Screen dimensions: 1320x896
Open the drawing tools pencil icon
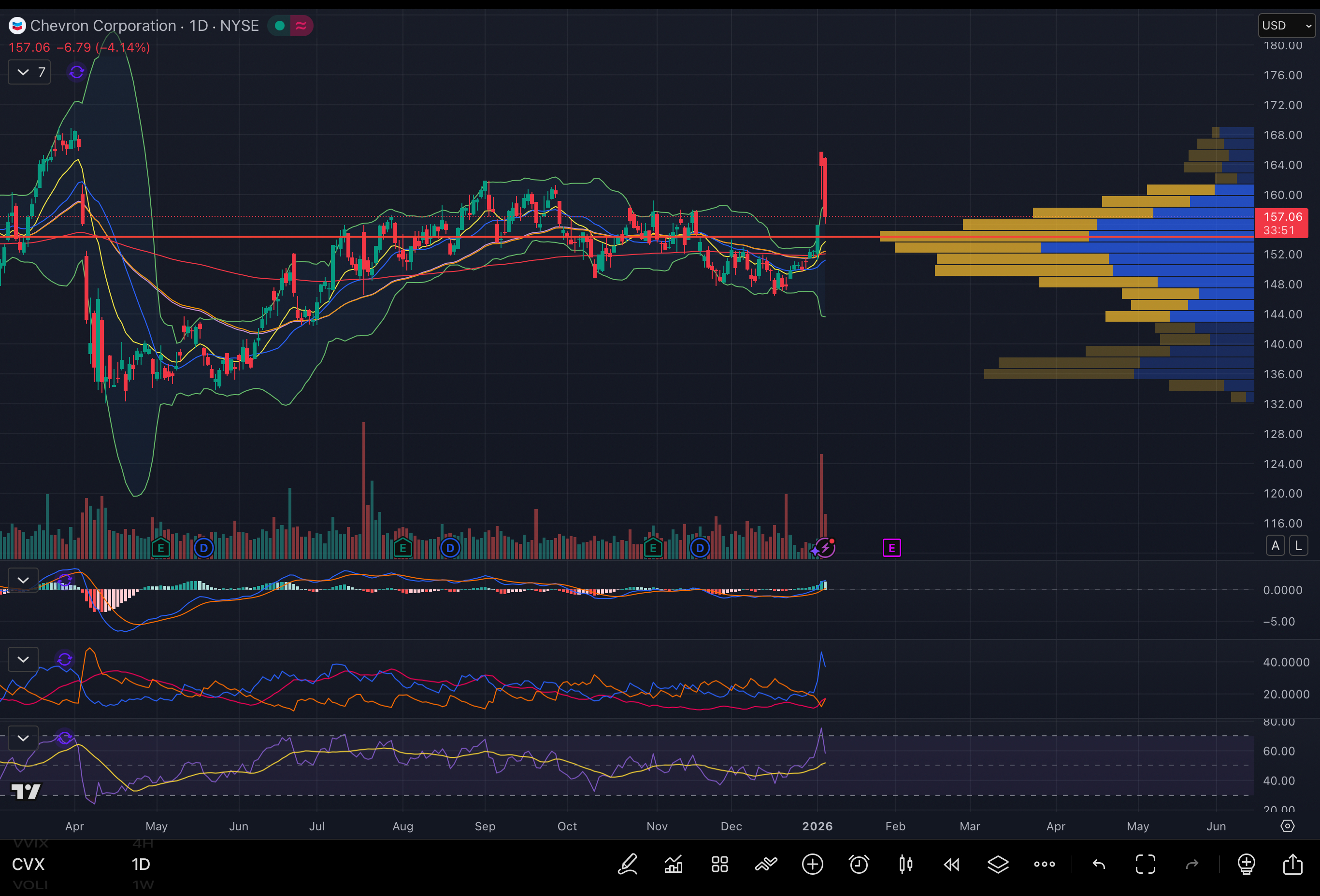[x=628, y=864]
